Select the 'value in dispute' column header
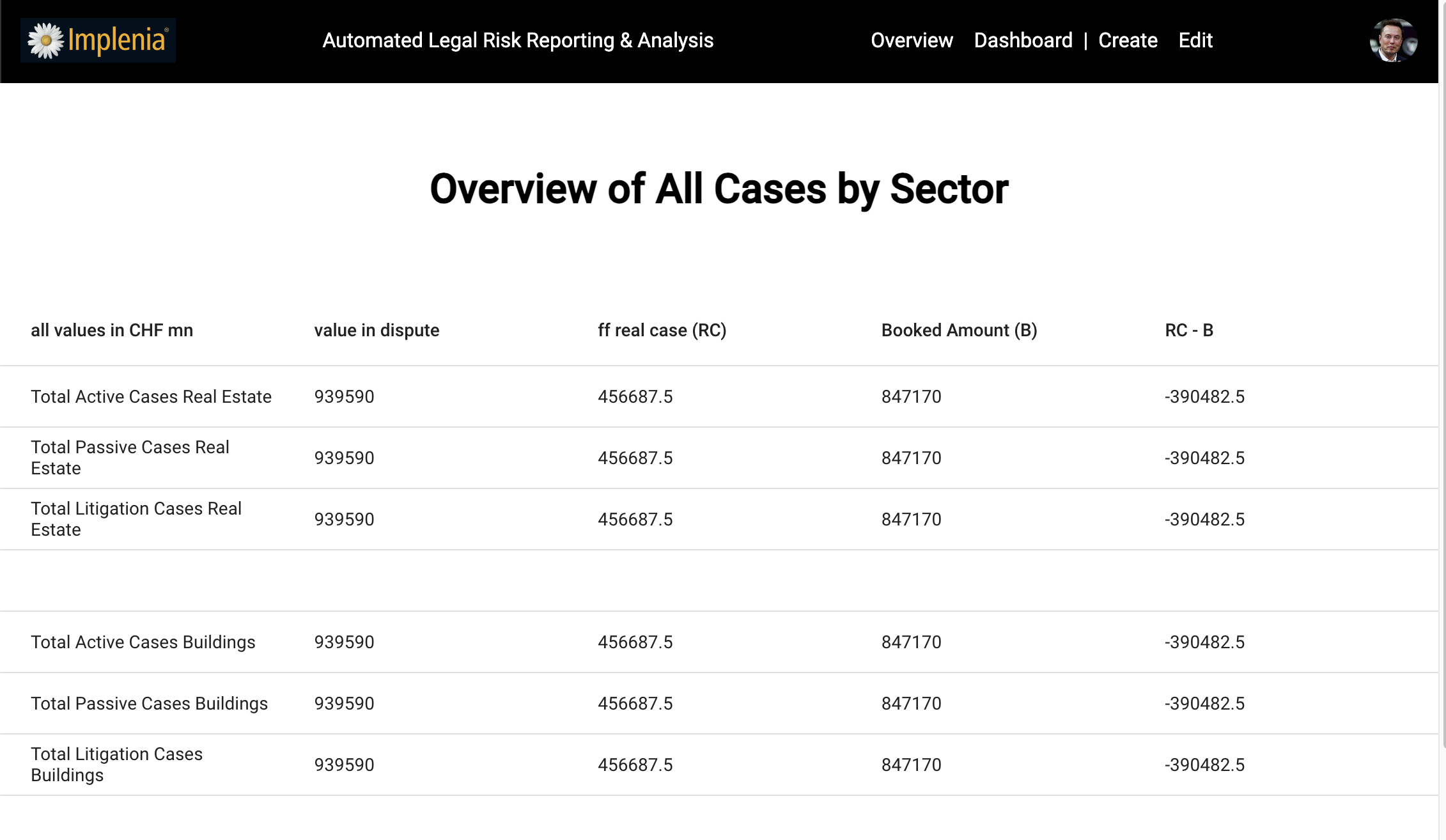 (377, 331)
